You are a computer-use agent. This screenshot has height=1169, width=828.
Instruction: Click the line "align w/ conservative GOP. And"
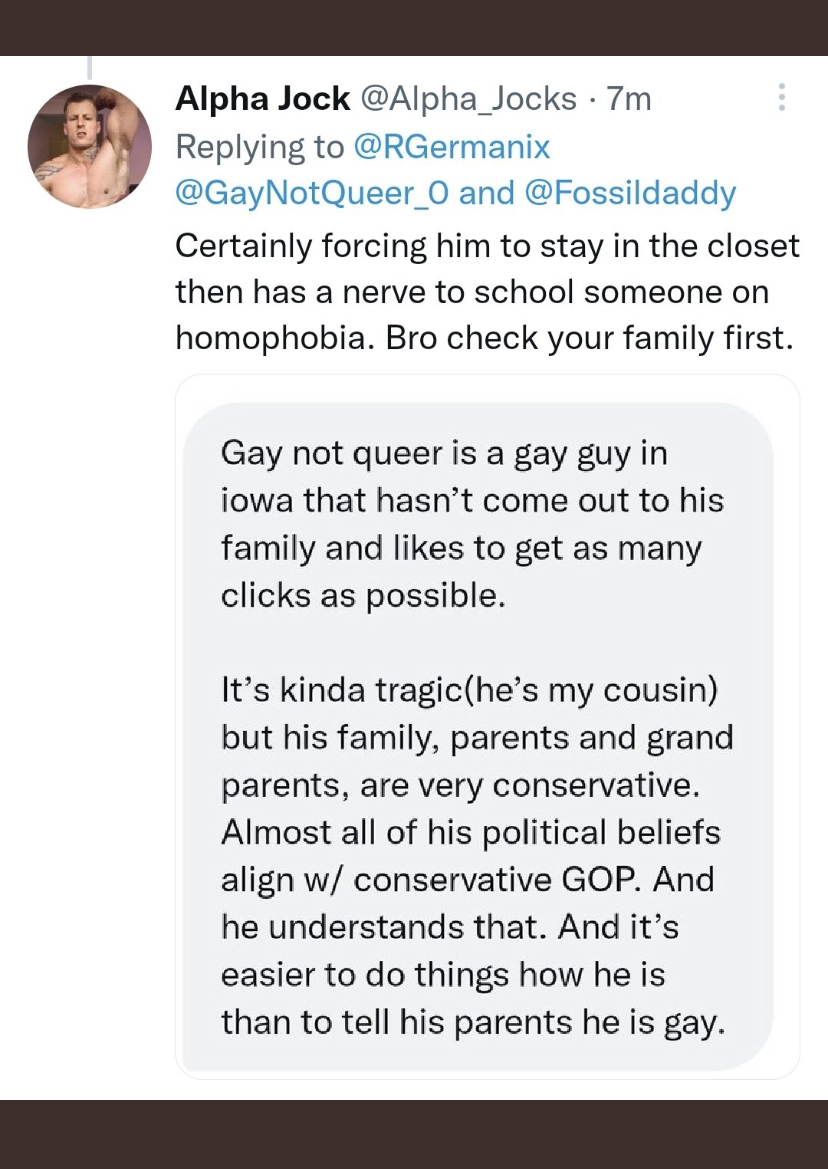point(467,880)
